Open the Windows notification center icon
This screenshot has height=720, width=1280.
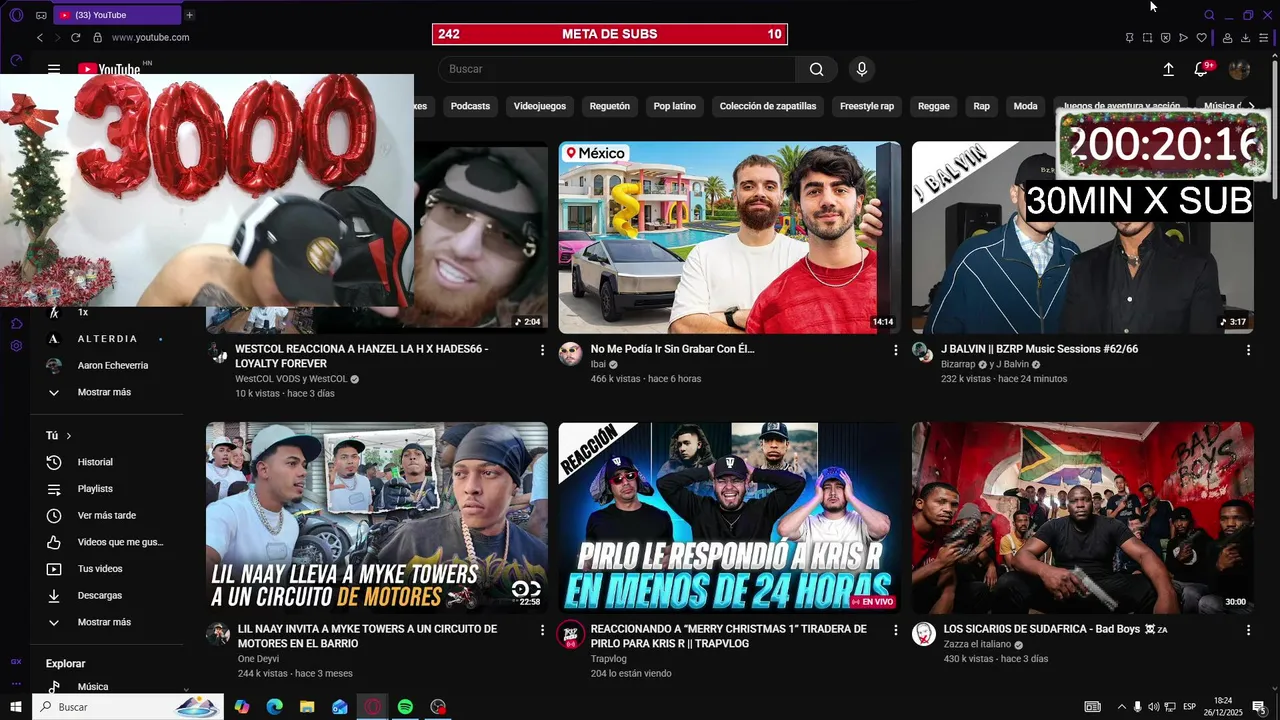(1260, 707)
